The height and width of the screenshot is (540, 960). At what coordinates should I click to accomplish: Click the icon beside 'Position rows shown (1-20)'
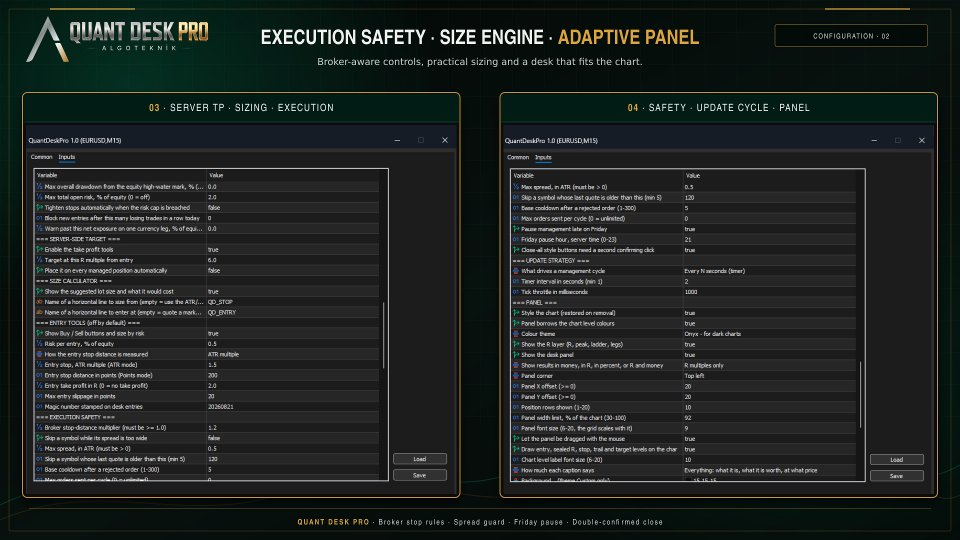[516, 407]
